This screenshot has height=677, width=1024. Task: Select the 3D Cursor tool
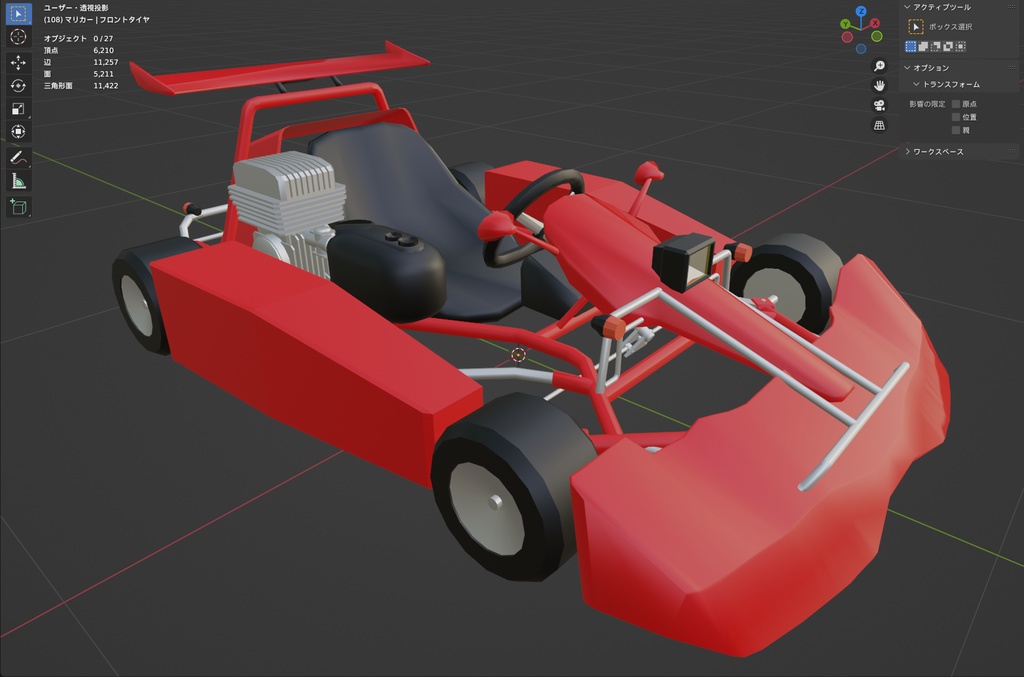pos(18,37)
